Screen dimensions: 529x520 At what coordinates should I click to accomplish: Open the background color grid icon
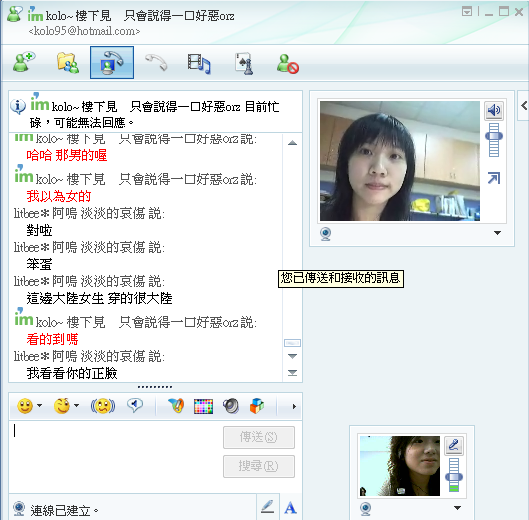[203, 406]
